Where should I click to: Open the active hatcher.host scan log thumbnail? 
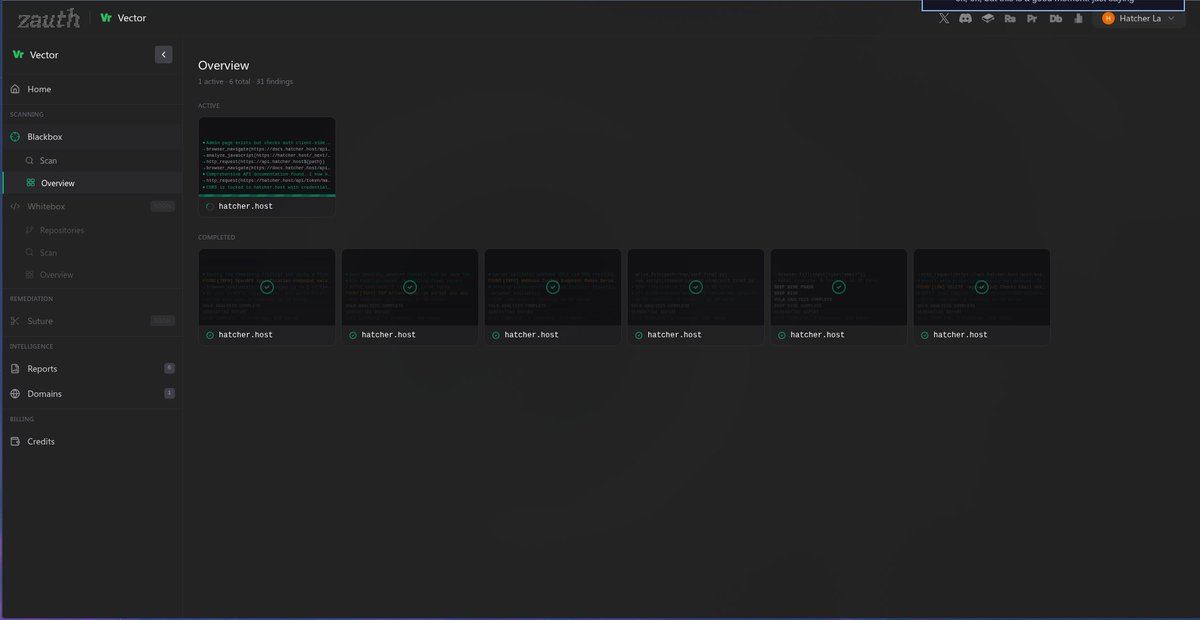pyautogui.click(x=267, y=156)
